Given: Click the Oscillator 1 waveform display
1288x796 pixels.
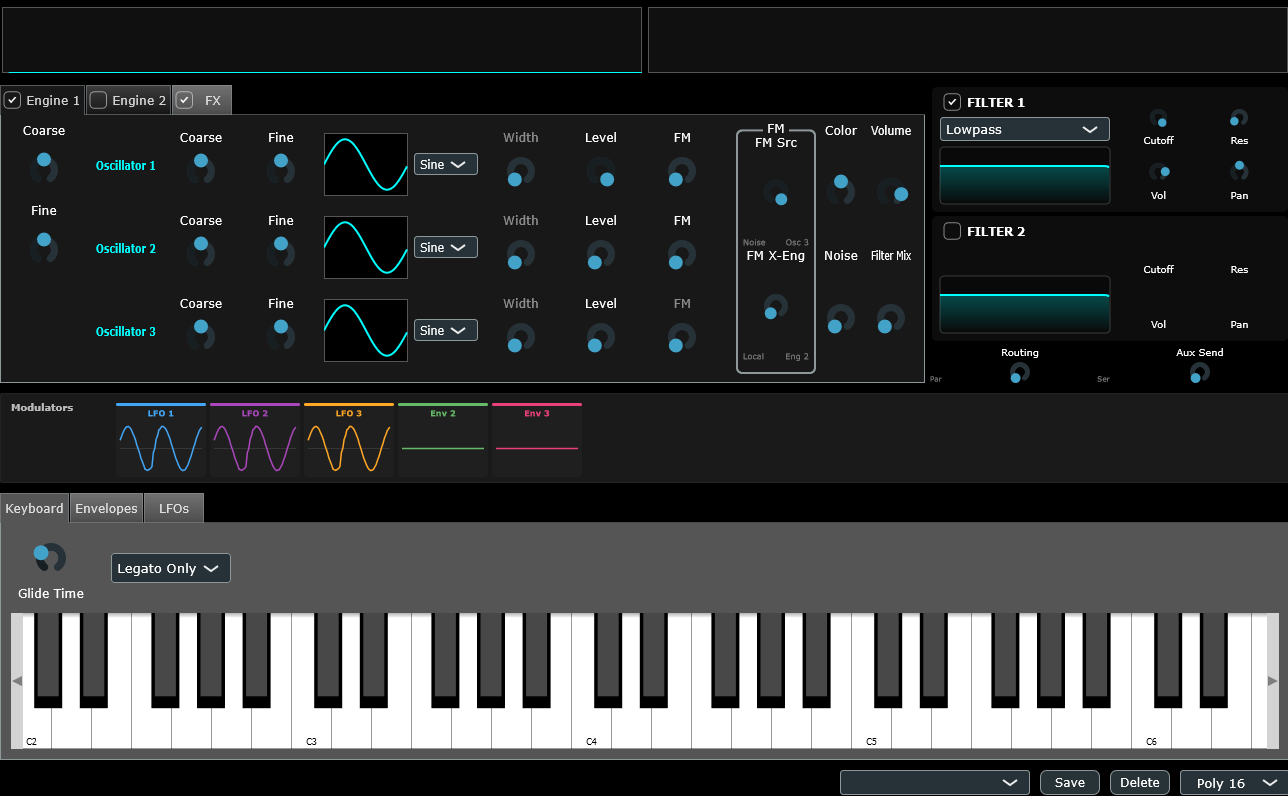Looking at the screenshot, I should pos(366,164).
